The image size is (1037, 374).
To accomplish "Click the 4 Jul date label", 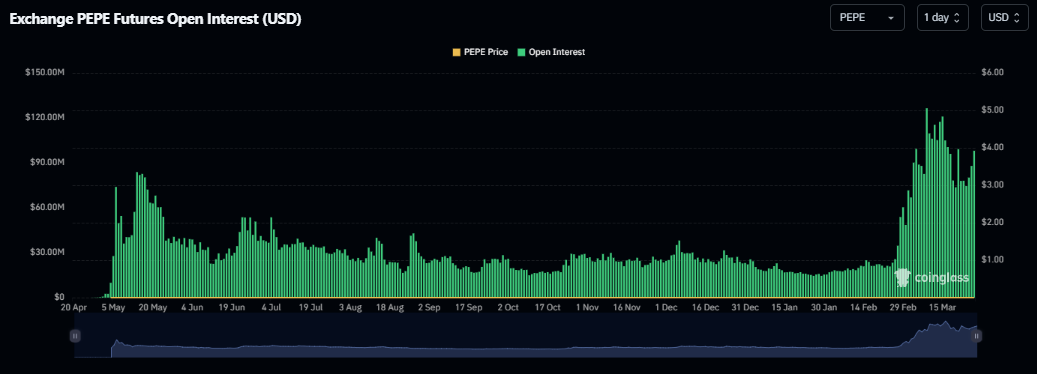I will click(271, 308).
